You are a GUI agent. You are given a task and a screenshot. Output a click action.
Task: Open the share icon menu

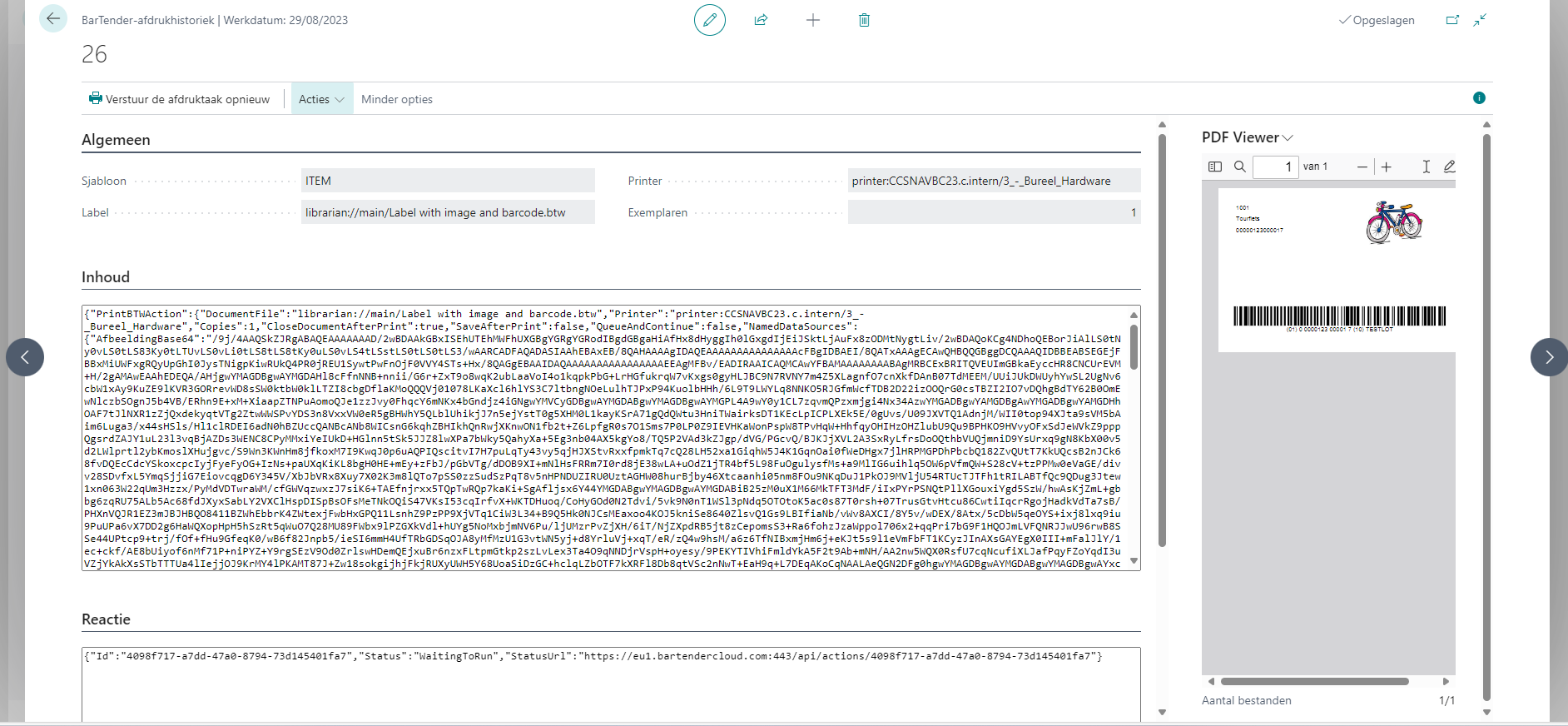[761, 20]
